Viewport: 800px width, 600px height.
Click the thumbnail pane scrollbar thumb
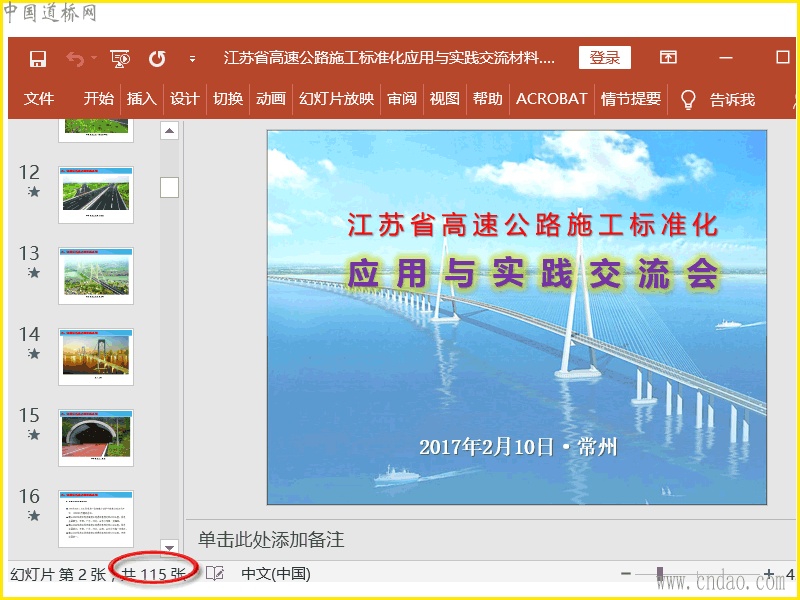169,187
